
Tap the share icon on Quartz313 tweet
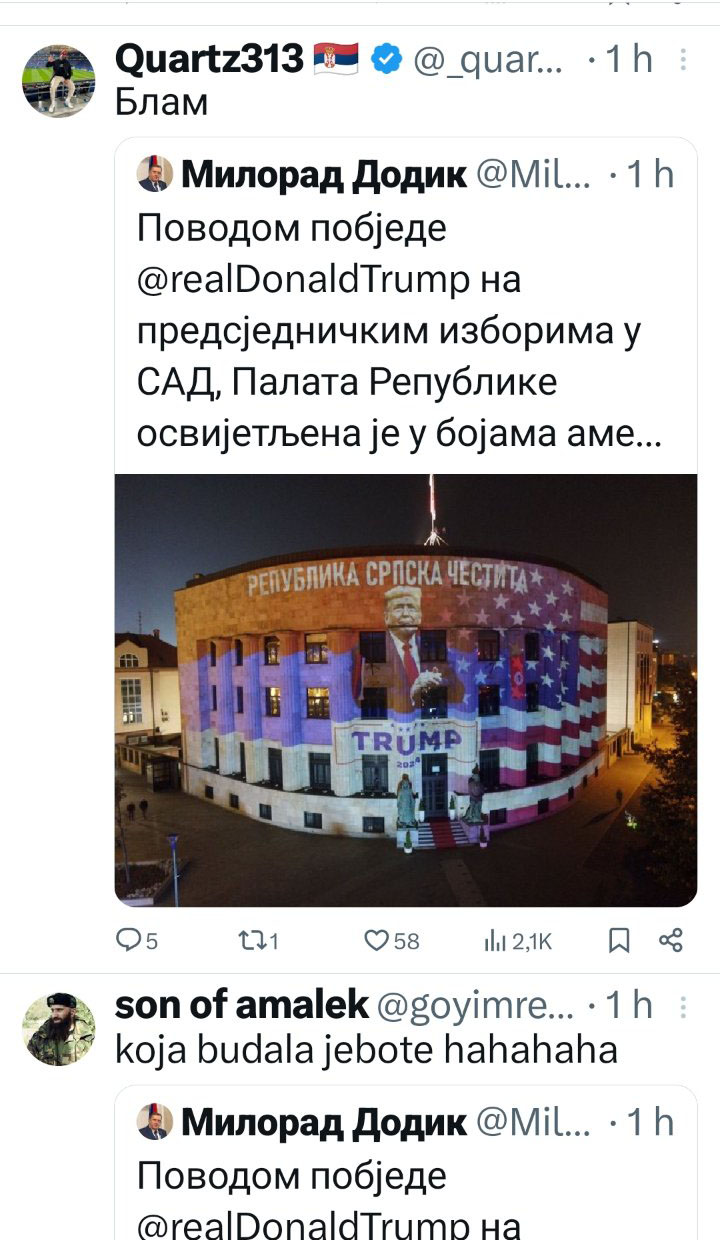click(x=671, y=940)
